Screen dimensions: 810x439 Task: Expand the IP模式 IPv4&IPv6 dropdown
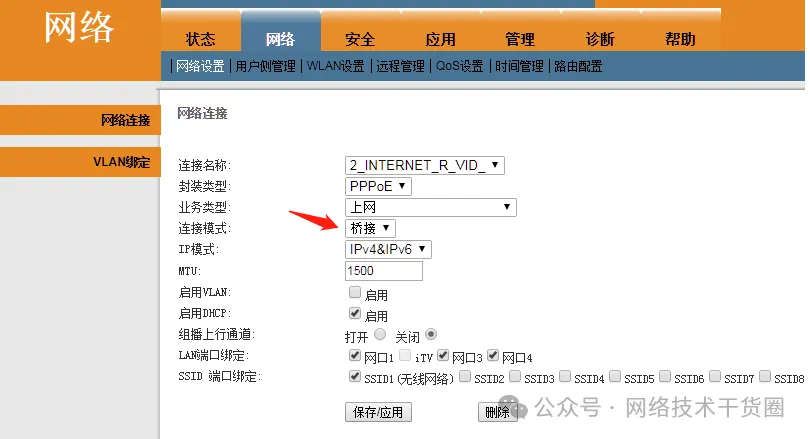(388, 249)
